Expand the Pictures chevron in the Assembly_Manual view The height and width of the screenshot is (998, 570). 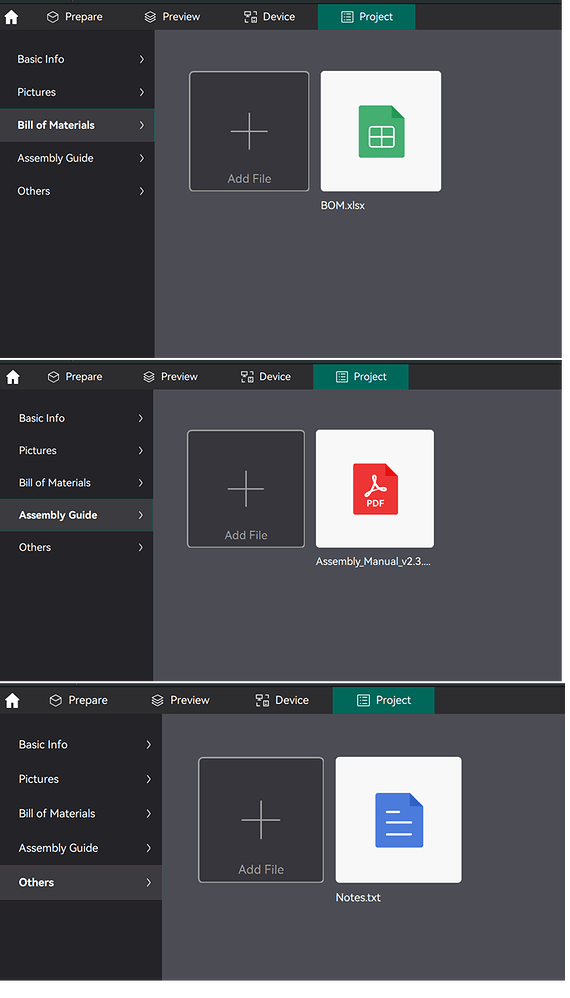(x=141, y=451)
